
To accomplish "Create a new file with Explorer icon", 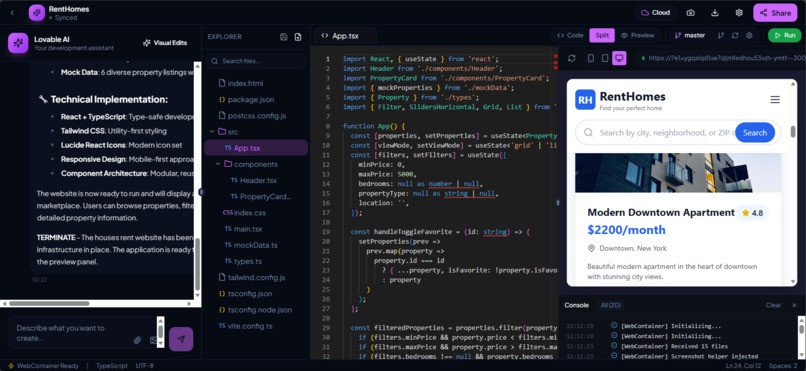I will click(298, 36).
